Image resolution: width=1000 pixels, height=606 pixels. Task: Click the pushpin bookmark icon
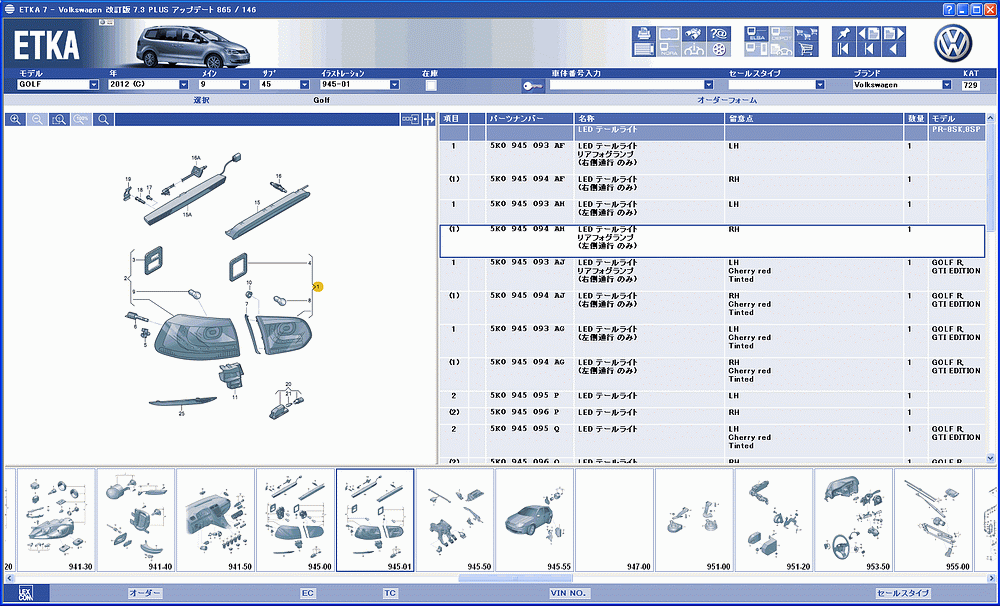coord(844,34)
